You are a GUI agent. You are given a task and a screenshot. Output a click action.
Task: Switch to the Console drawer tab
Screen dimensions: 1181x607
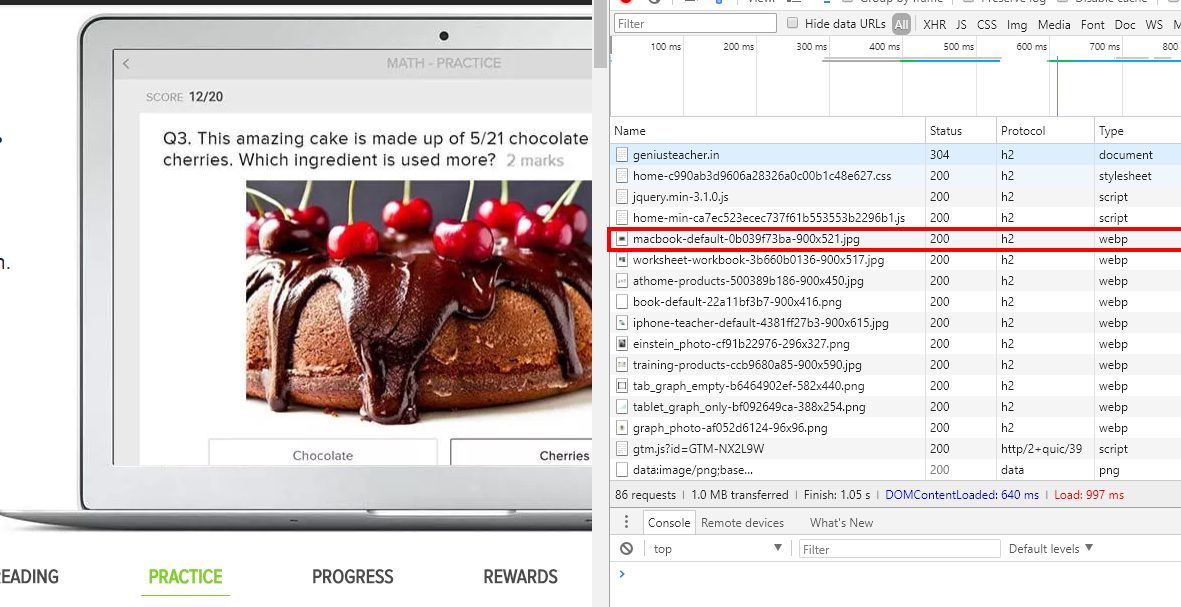[668, 523]
